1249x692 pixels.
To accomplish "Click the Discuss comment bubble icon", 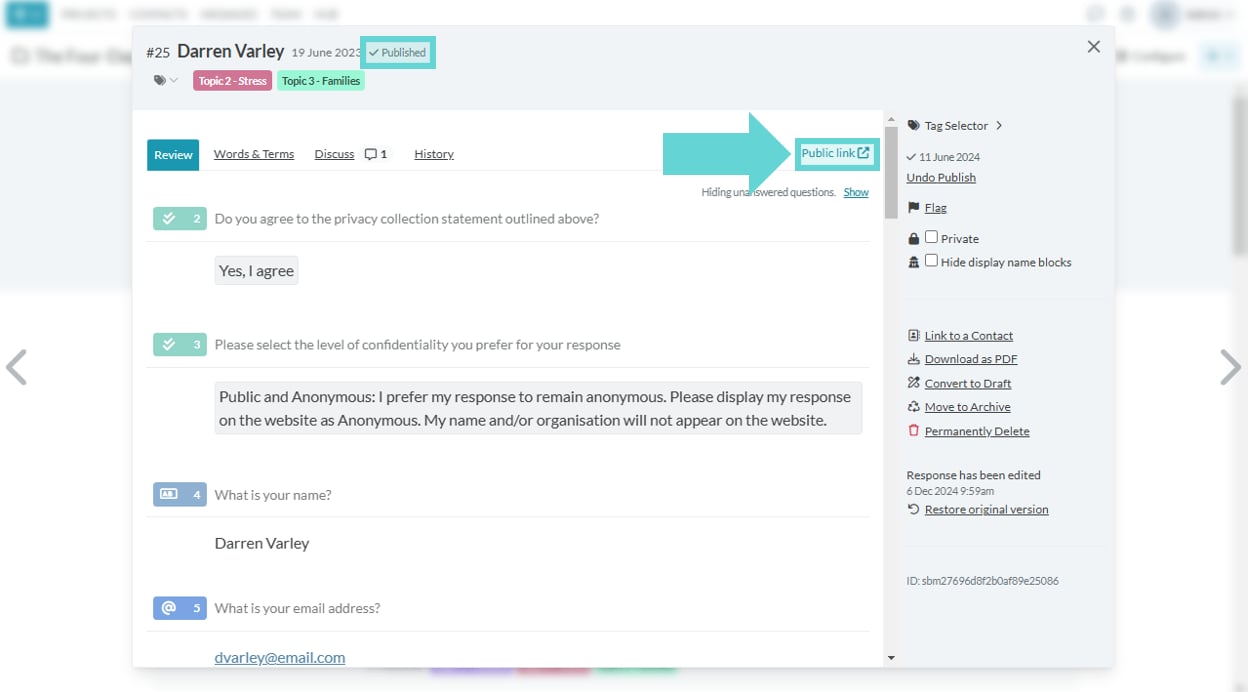I will point(371,154).
